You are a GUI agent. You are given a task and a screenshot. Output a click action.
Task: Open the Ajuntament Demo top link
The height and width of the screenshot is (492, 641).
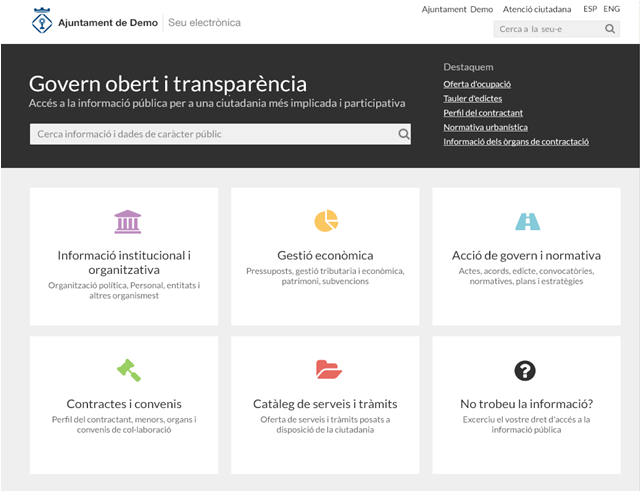tap(457, 9)
